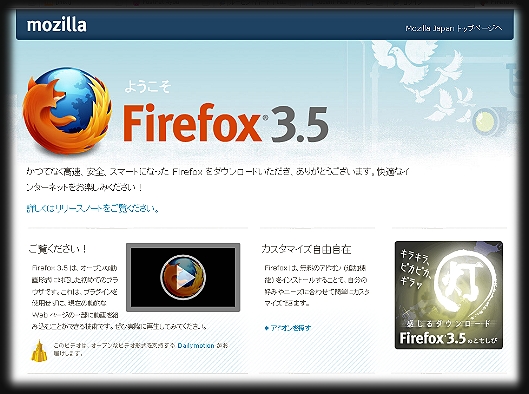Click the ようこそ welcome text

pos(148,86)
